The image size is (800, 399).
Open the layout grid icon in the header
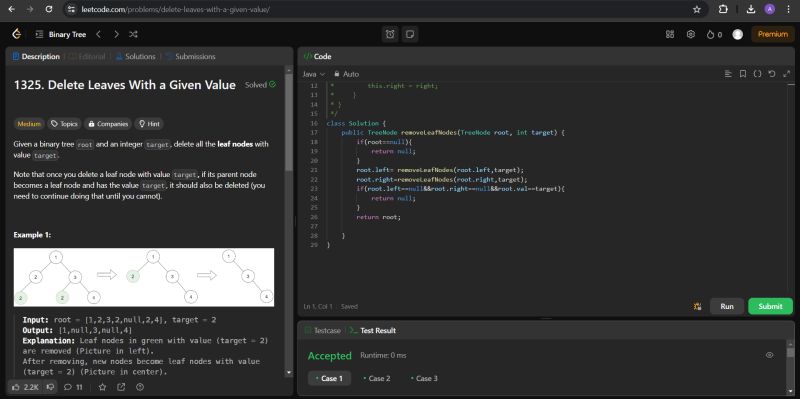click(670, 34)
